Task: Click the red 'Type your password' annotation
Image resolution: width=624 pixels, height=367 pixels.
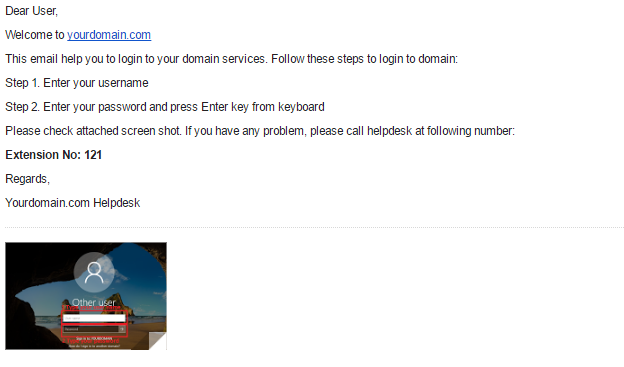Action: pos(90,341)
